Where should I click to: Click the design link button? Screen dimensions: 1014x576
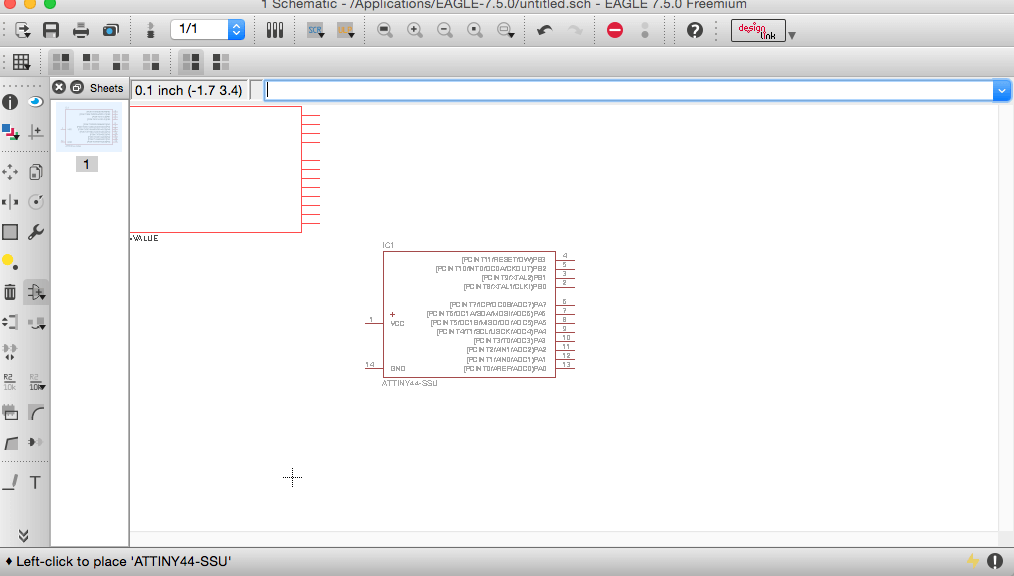[x=758, y=30]
